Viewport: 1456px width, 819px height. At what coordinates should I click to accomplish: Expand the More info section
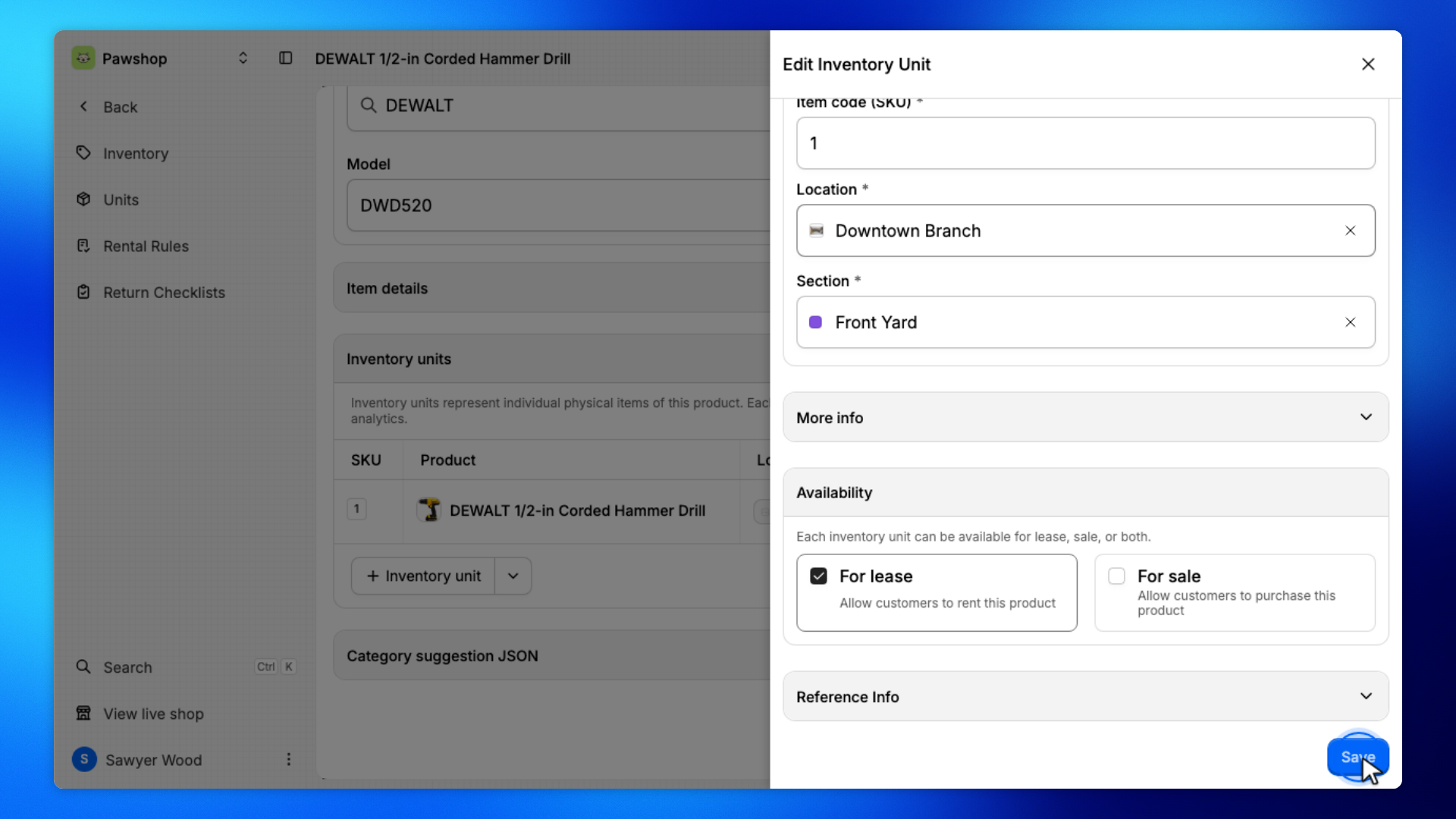click(x=1086, y=417)
